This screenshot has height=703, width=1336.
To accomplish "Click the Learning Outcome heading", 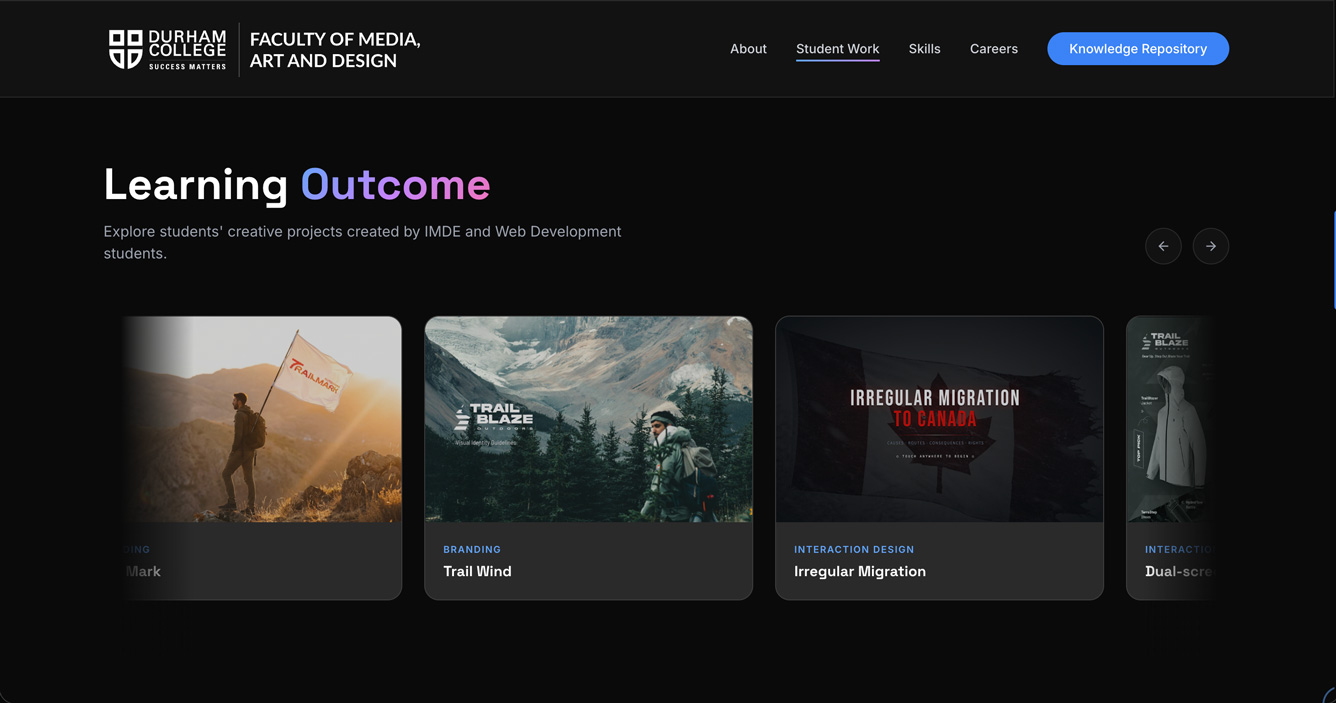I will point(297,185).
